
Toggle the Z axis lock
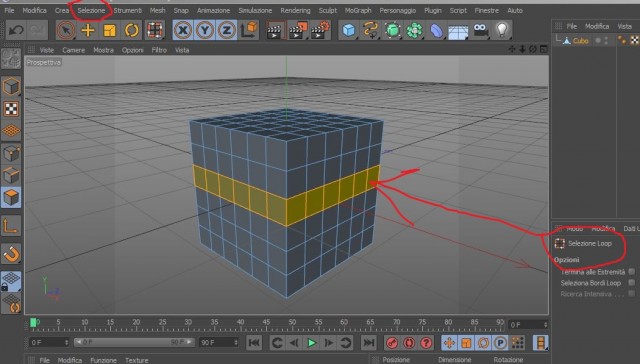227,30
